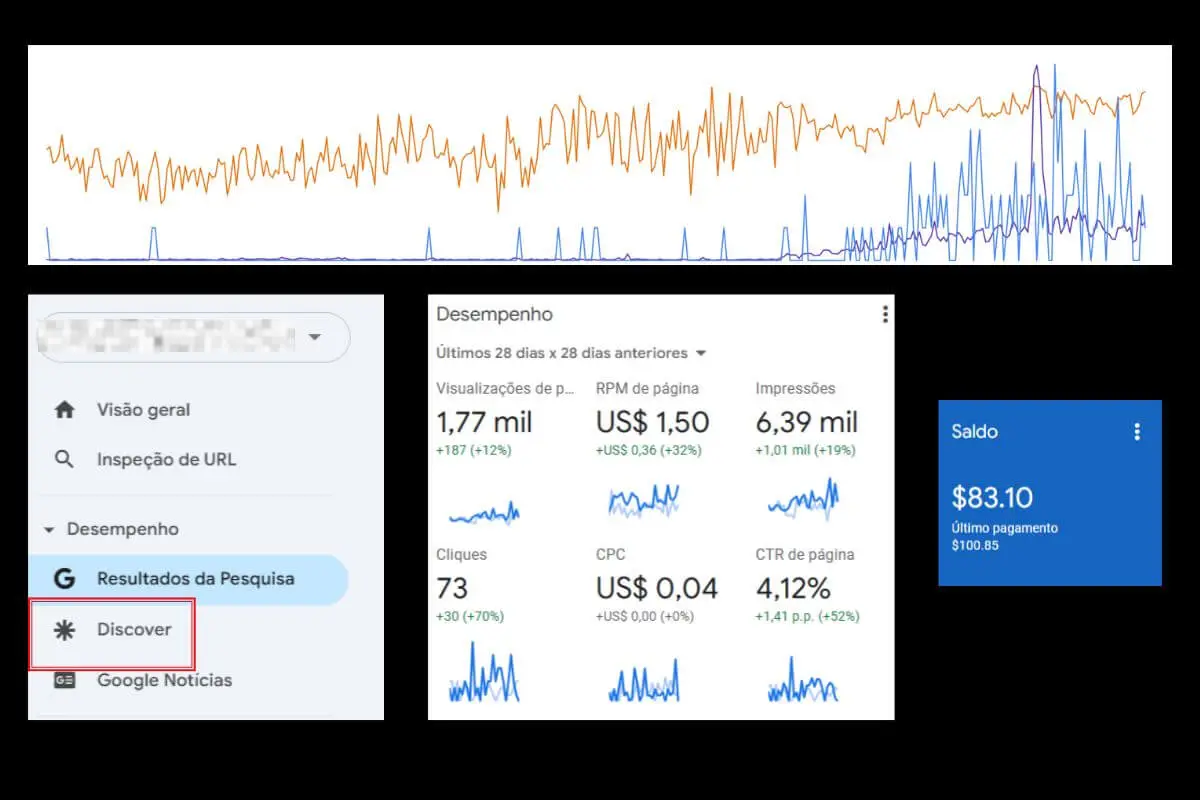1200x800 pixels.
Task: Click the Discover asterisk icon
Action: coord(65,630)
